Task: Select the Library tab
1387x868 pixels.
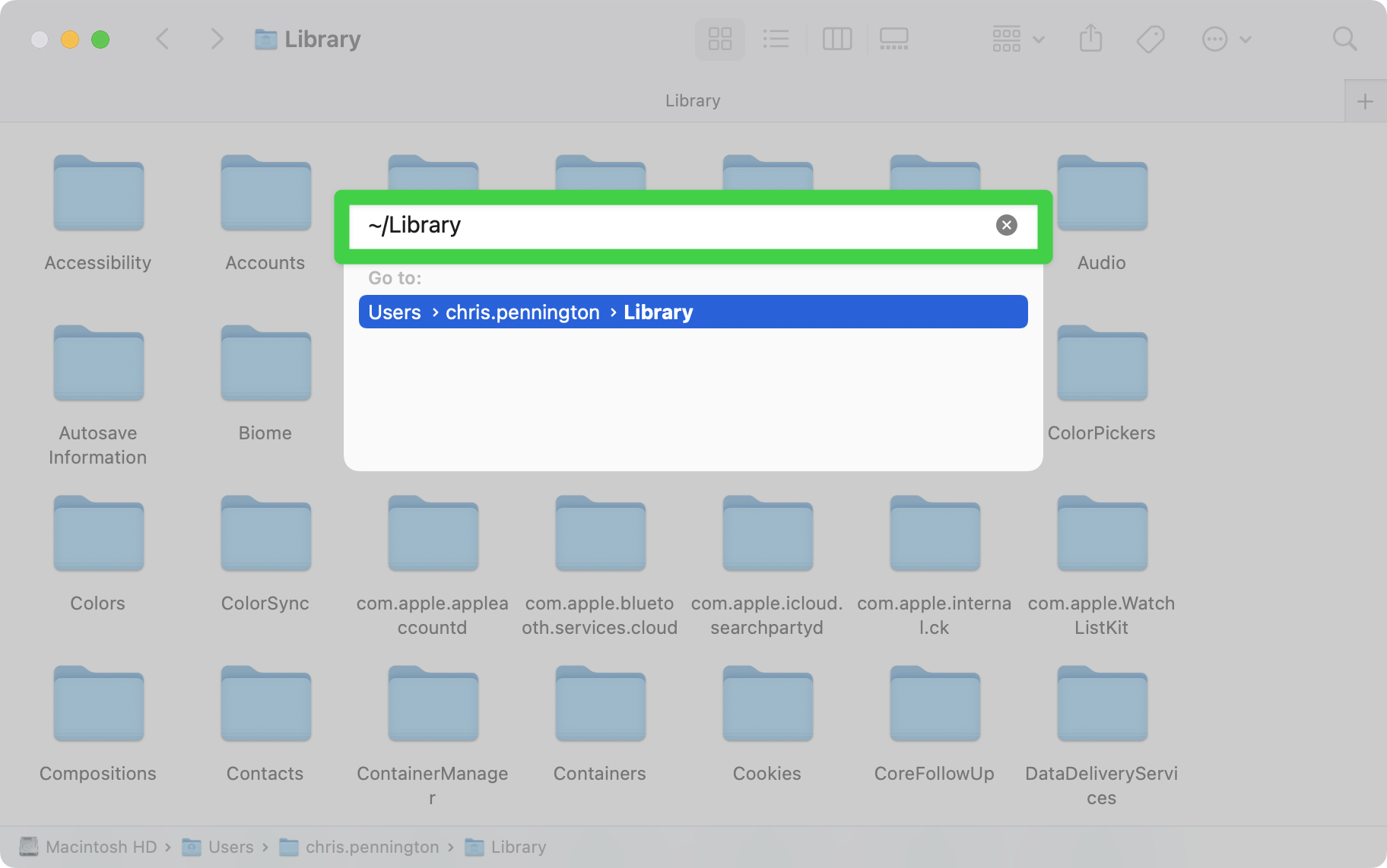Action: 692,101
